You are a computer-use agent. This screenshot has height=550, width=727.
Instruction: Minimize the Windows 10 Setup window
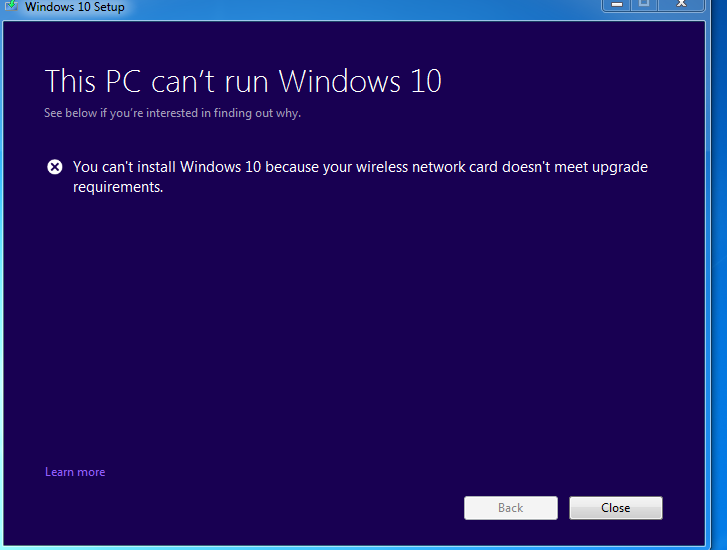616,5
